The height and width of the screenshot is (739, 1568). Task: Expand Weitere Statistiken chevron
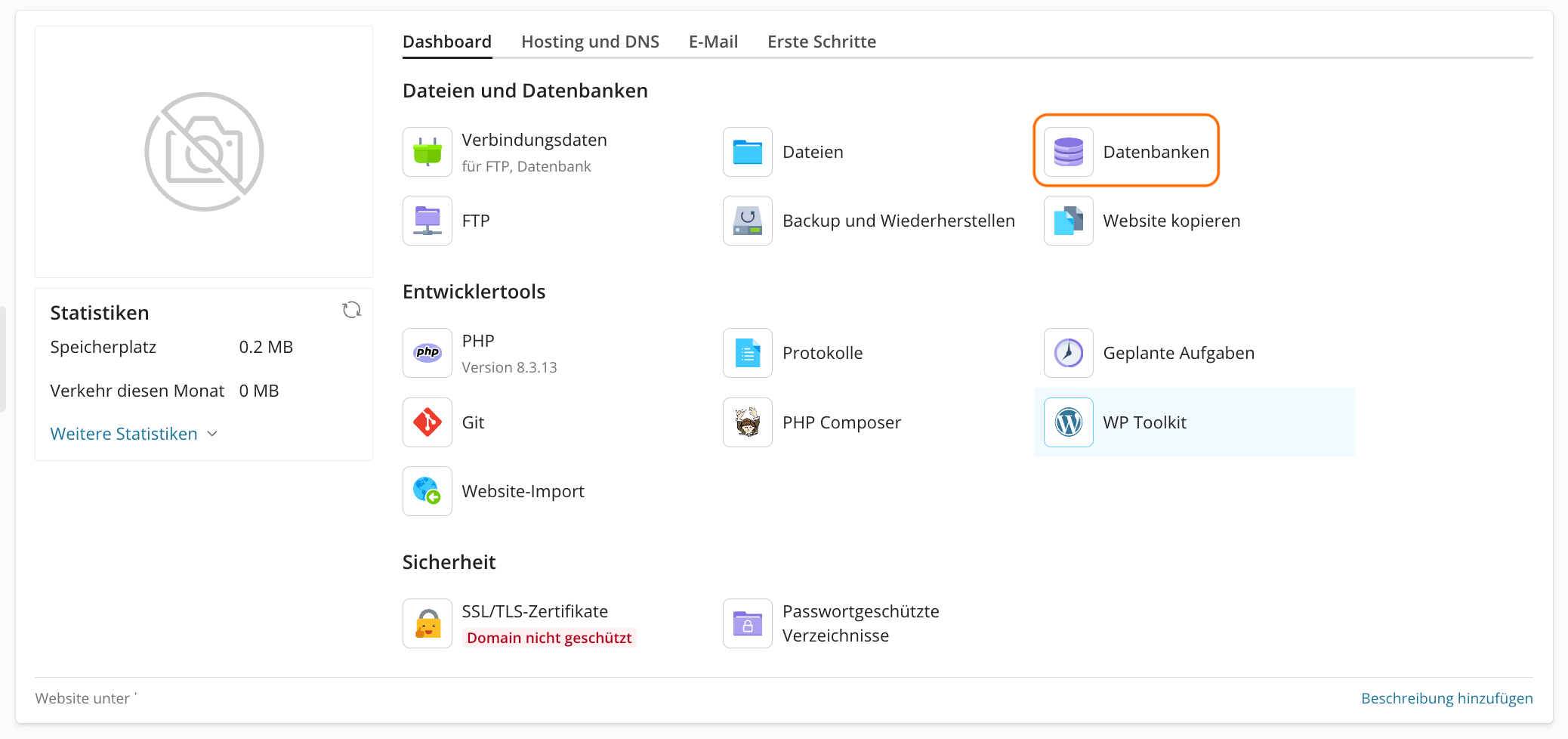pos(212,434)
